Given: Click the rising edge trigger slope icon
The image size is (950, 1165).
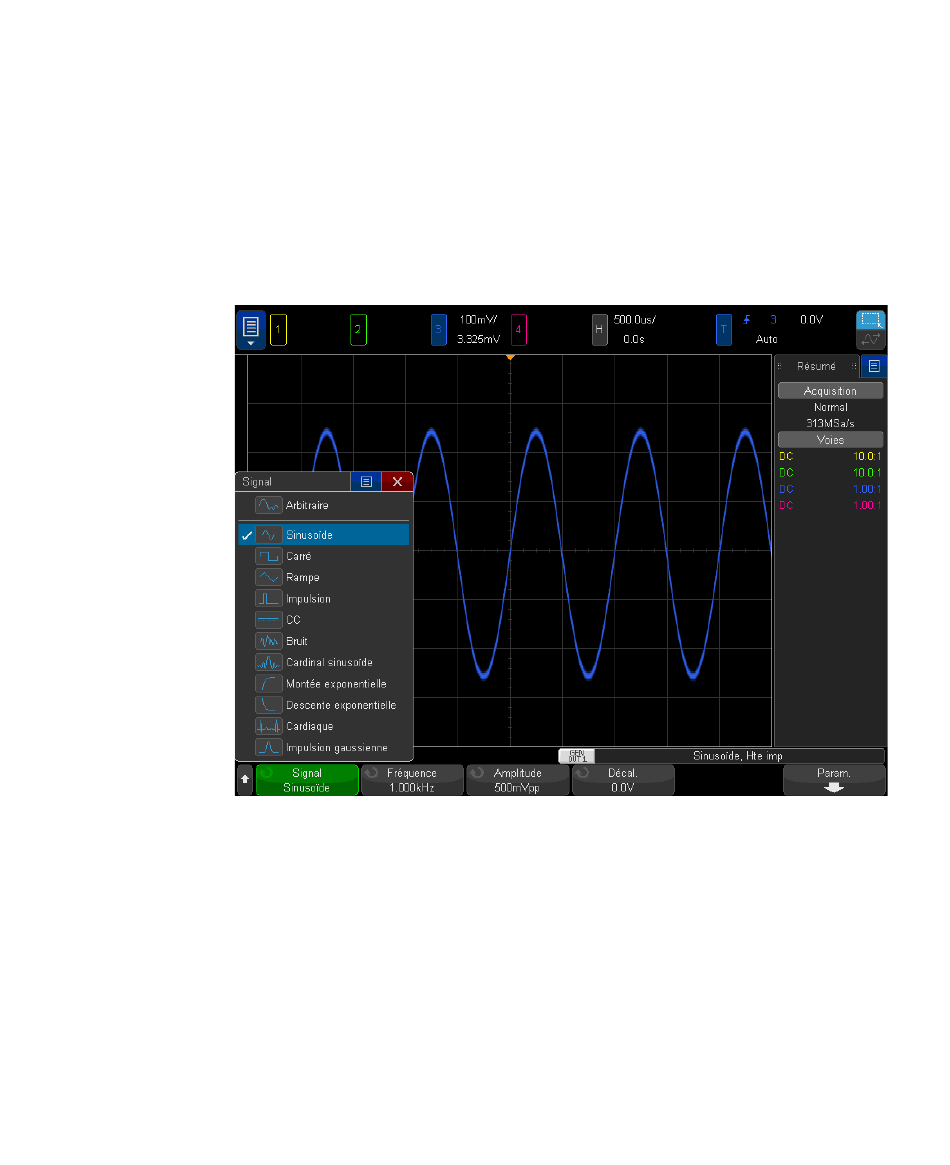Looking at the screenshot, I should pyautogui.click(x=746, y=319).
